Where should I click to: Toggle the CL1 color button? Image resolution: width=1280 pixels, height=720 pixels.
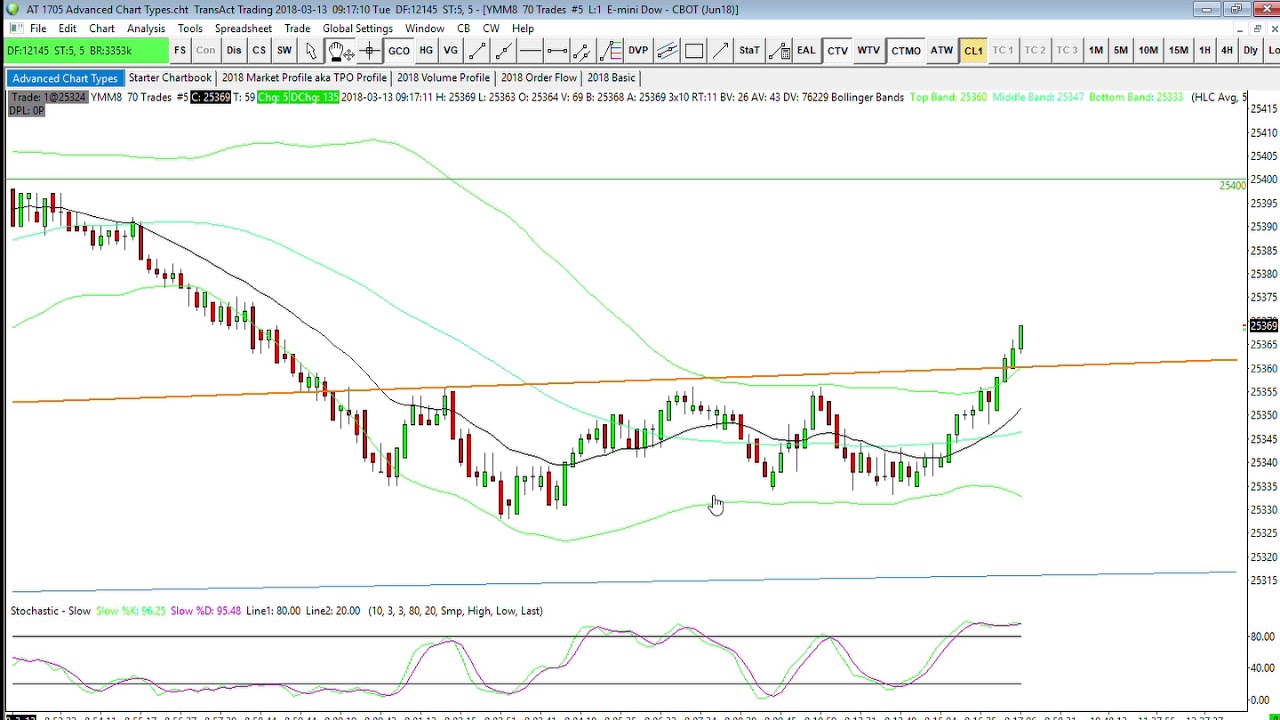click(x=973, y=50)
